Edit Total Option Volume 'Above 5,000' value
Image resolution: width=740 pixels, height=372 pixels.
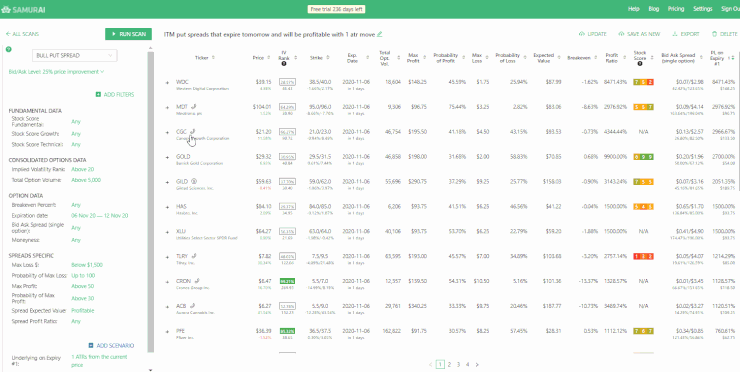click(x=86, y=180)
